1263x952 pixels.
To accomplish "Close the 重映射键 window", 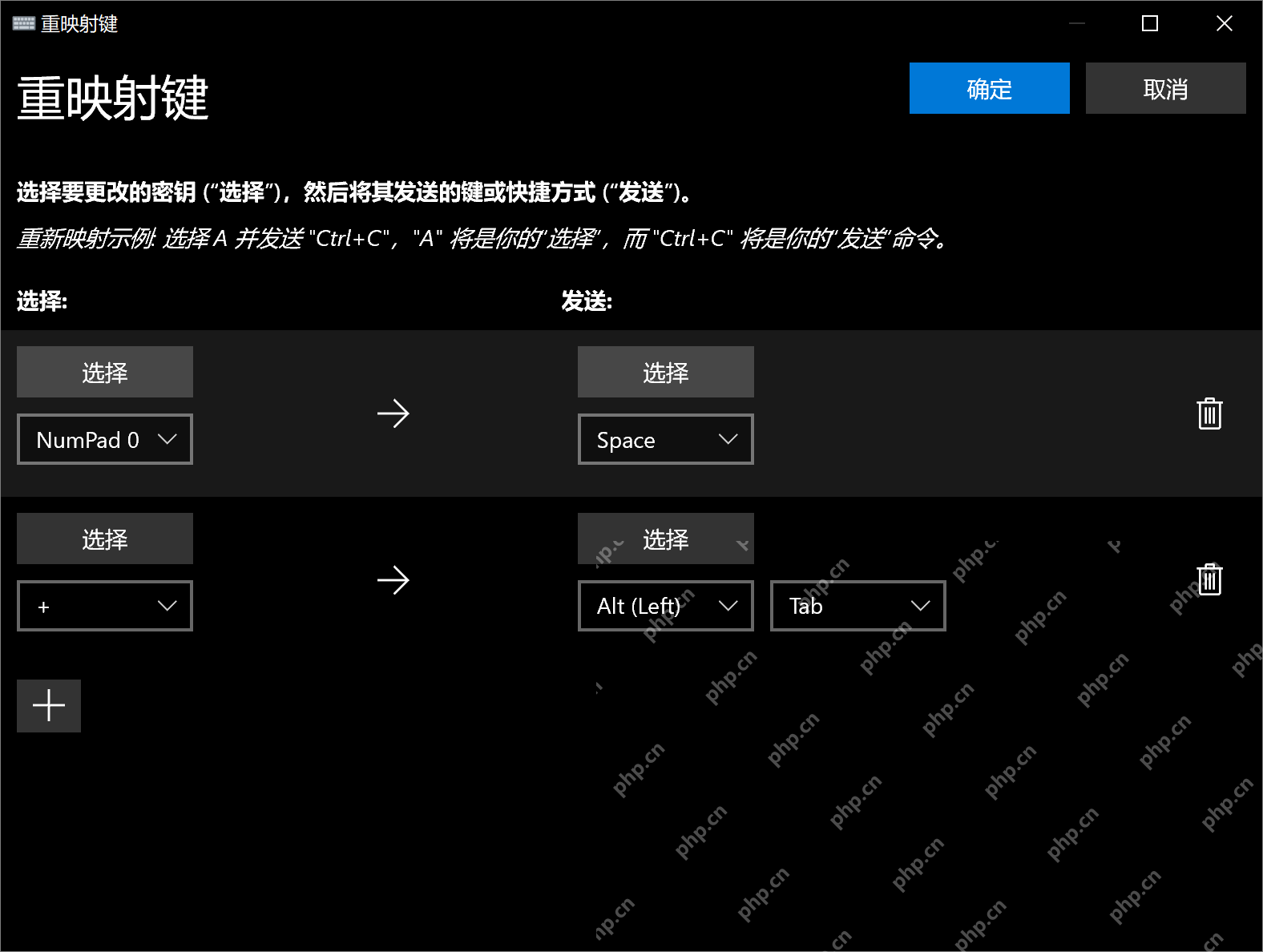I will (x=1225, y=23).
